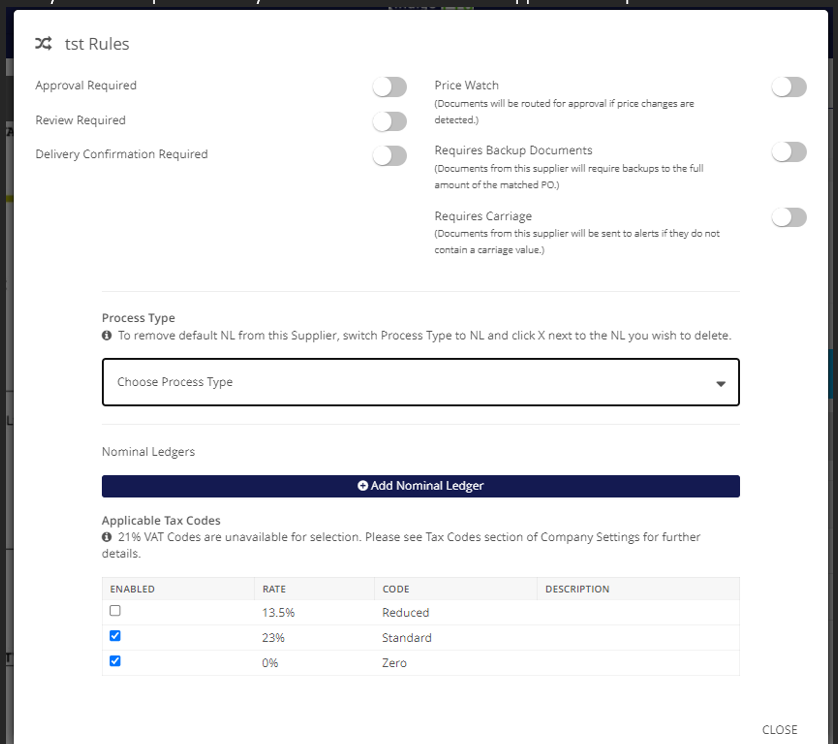Click the RATE column header
This screenshot has width=838, height=744.
point(273,589)
